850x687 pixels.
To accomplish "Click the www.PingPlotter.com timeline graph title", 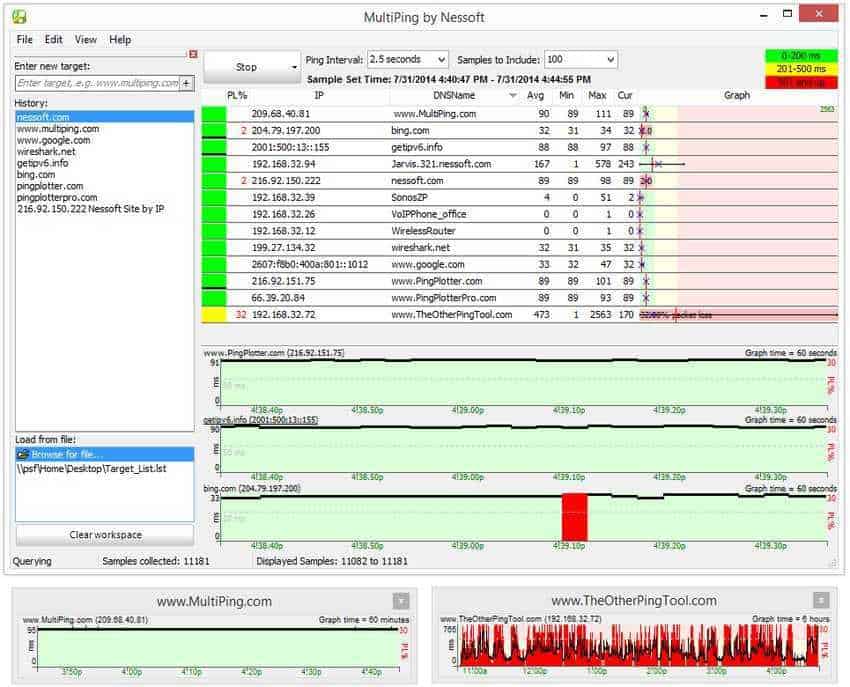I will (x=274, y=353).
